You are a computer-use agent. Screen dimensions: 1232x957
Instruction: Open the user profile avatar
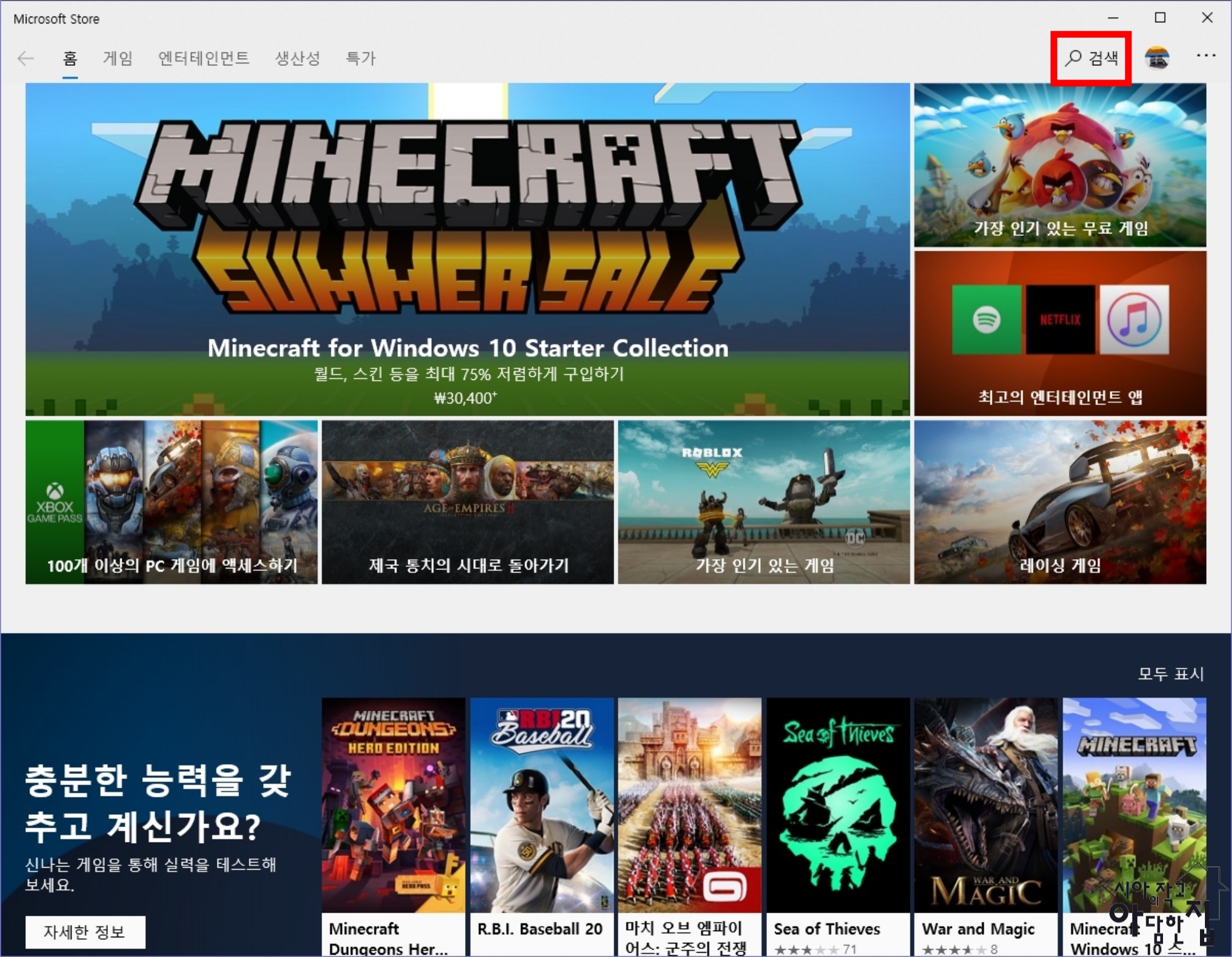click(x=1157, y=59)
